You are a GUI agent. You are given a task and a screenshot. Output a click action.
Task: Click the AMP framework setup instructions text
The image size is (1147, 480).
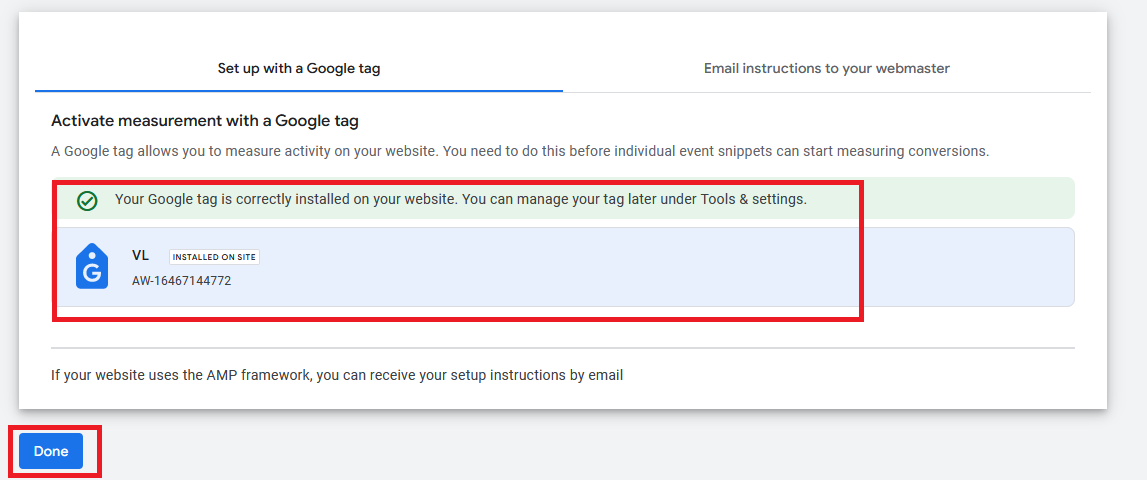337,375
